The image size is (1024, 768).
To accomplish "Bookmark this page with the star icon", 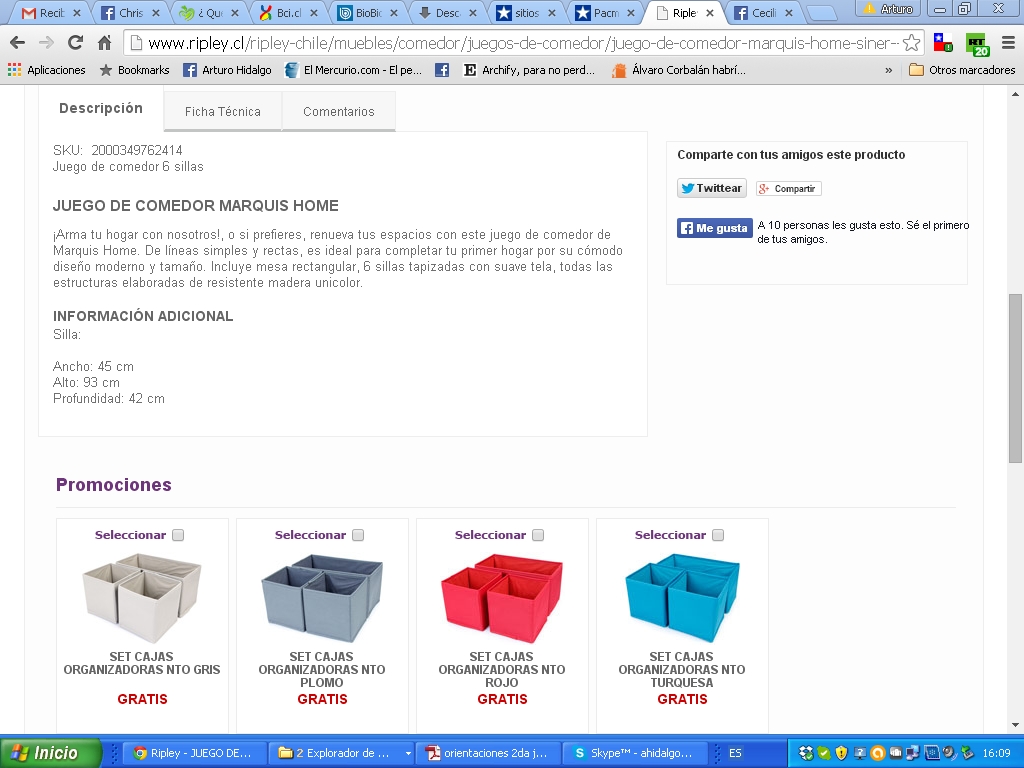I will coord(912,43).
